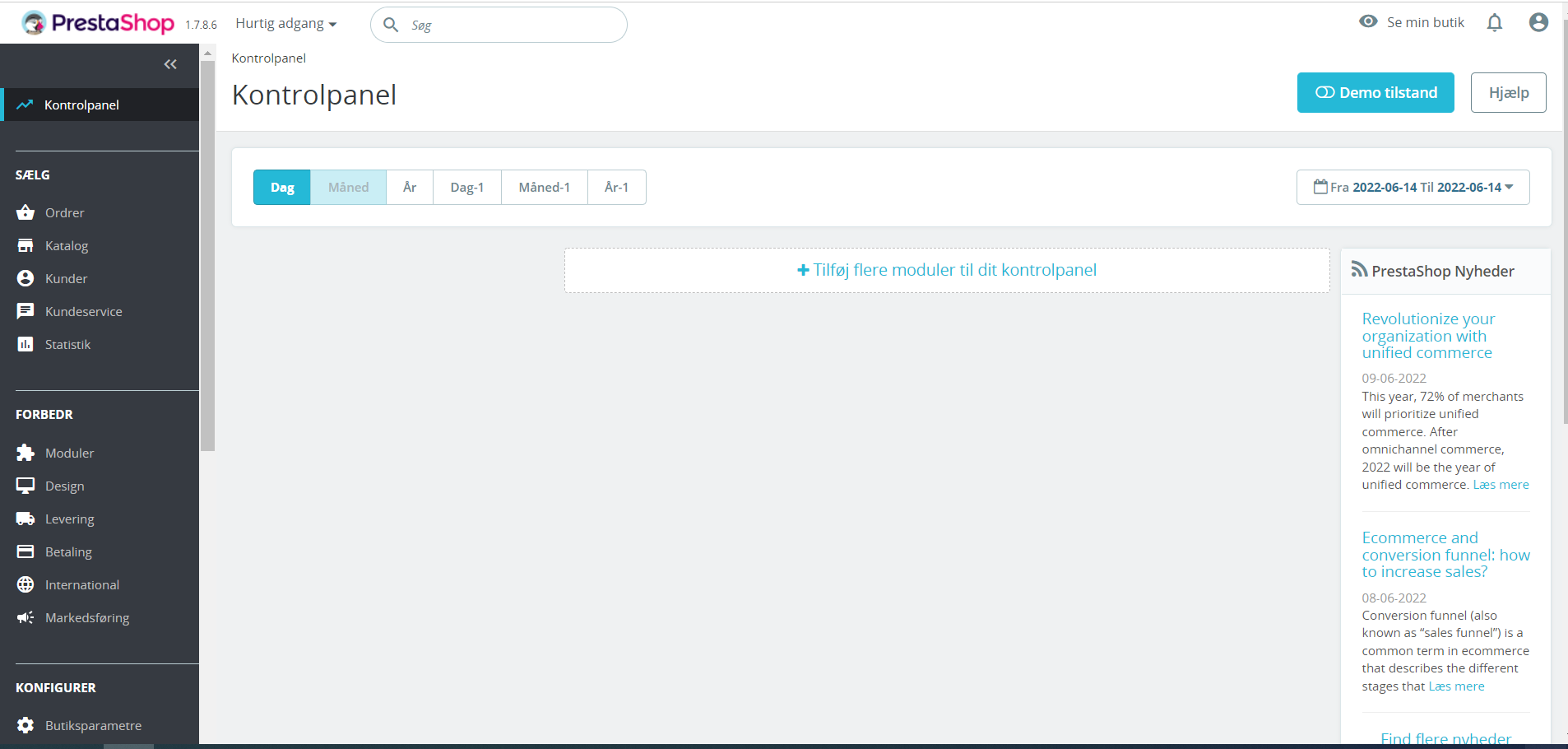Click the Statistik bar-chart icon
Image resolution: width=1568 pixels, height=749 pixels.
click(x=26, y=344)
